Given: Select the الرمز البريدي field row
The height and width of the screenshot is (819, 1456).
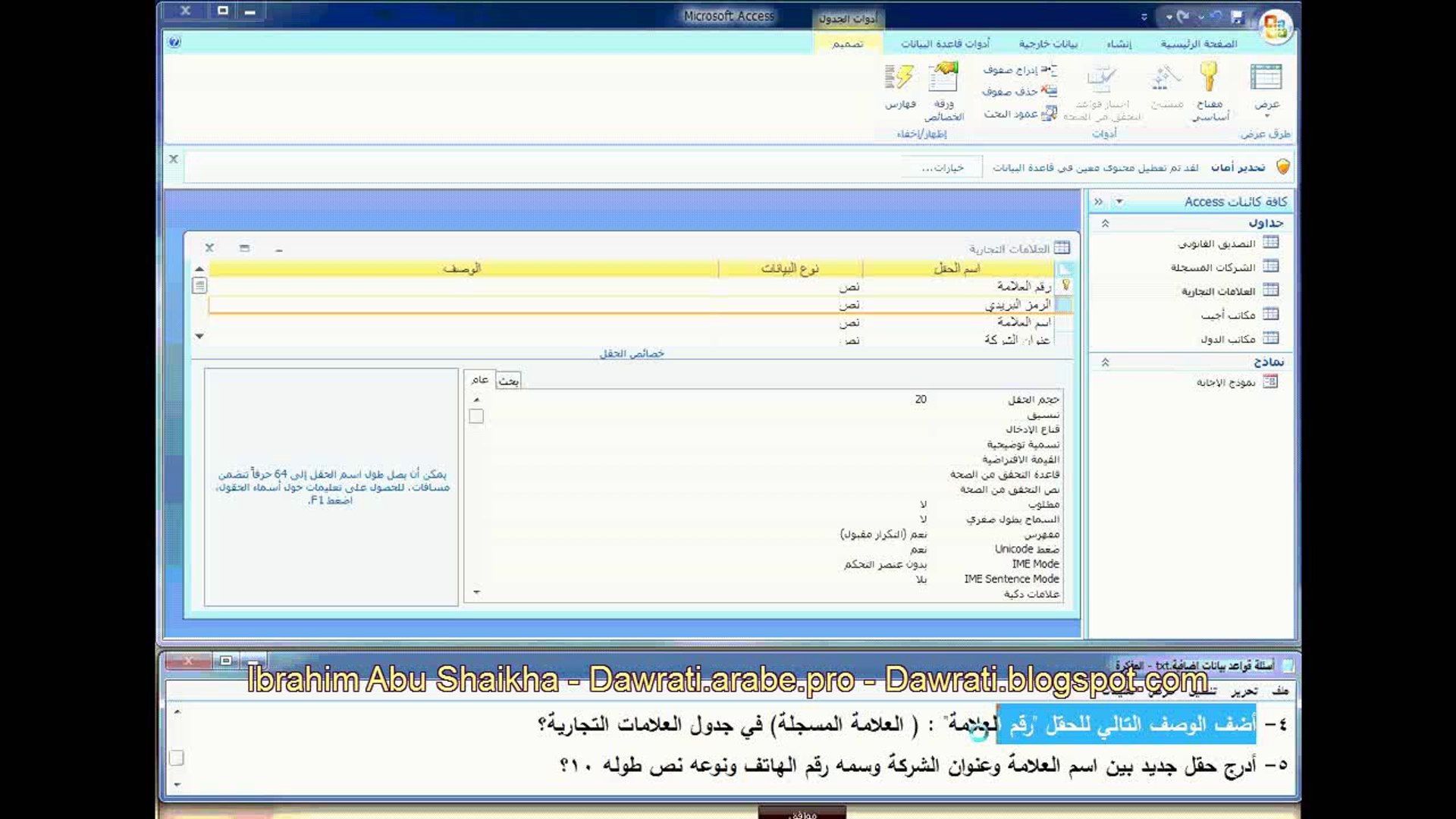Looking at the screenshot, I should [x=1016, y=305].
